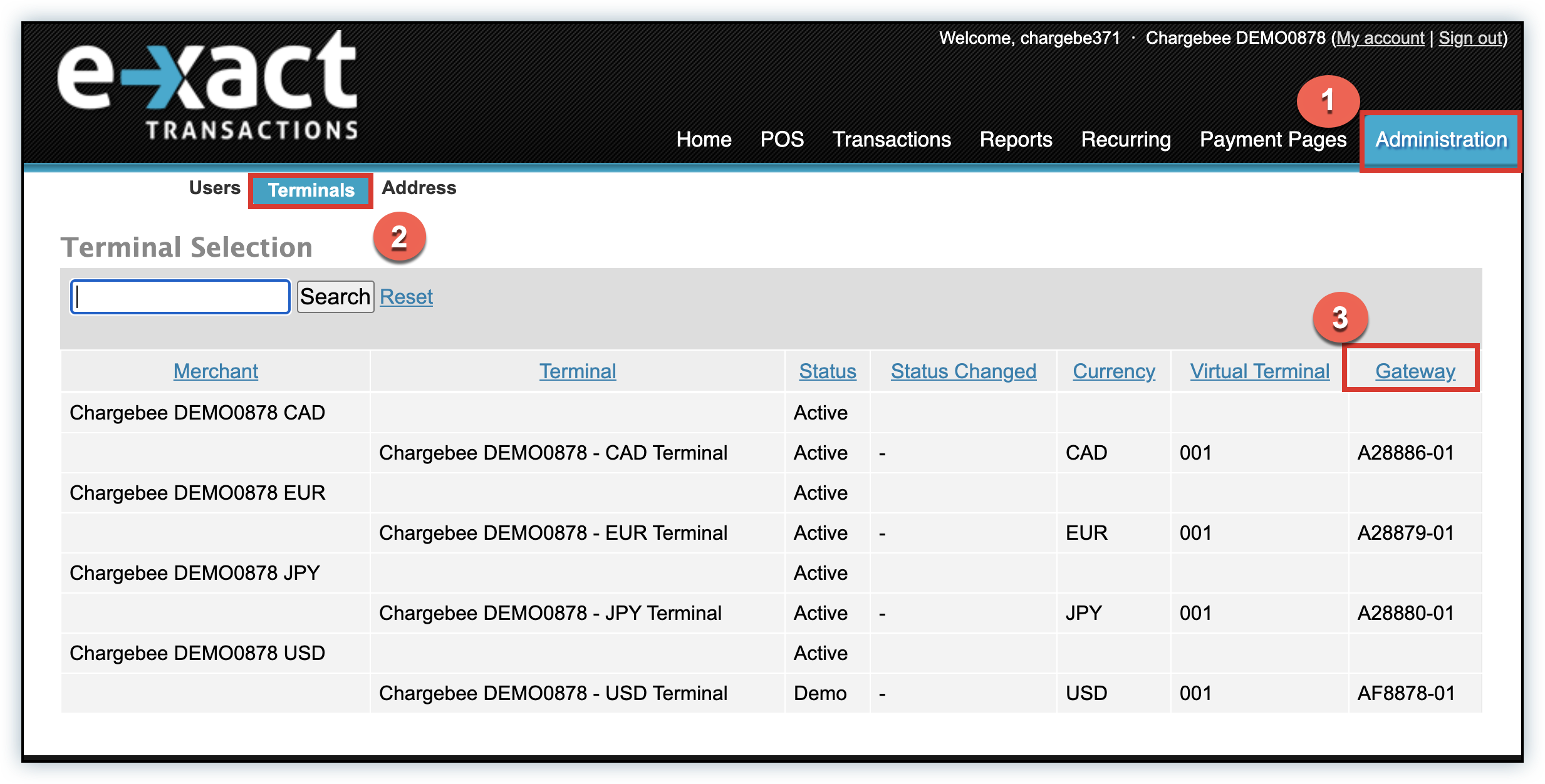Click the terminal search text field
Screen dimensions: 1545x784
[180, 297]
